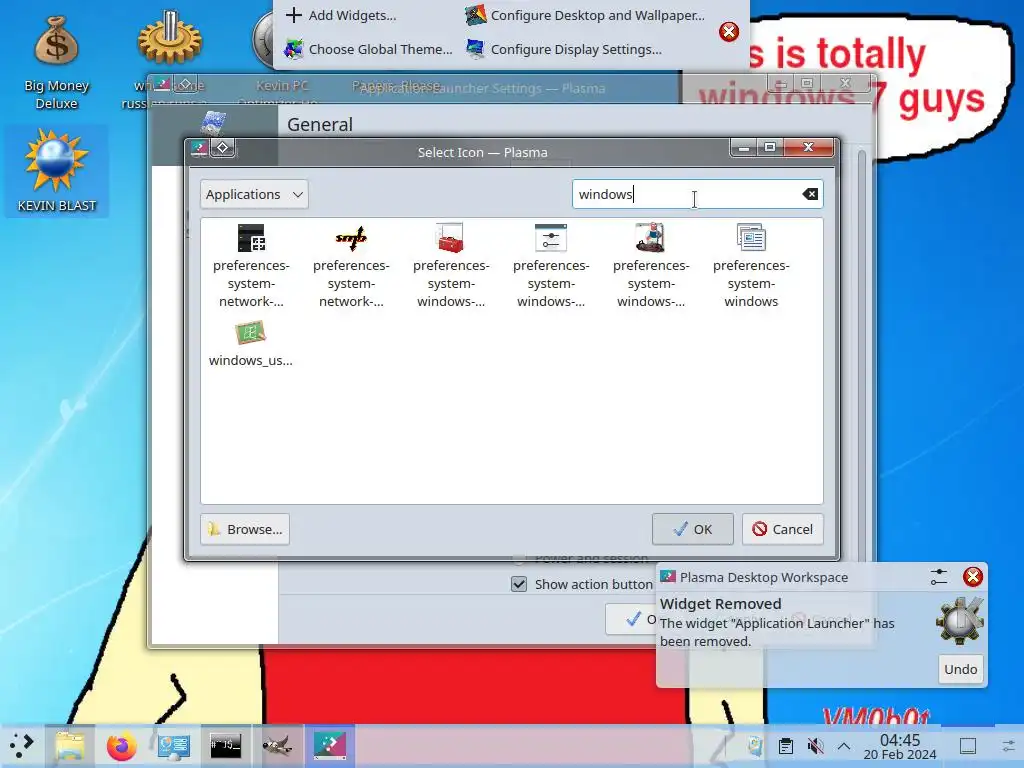Expand hidden system tray icons

point(844,746)
